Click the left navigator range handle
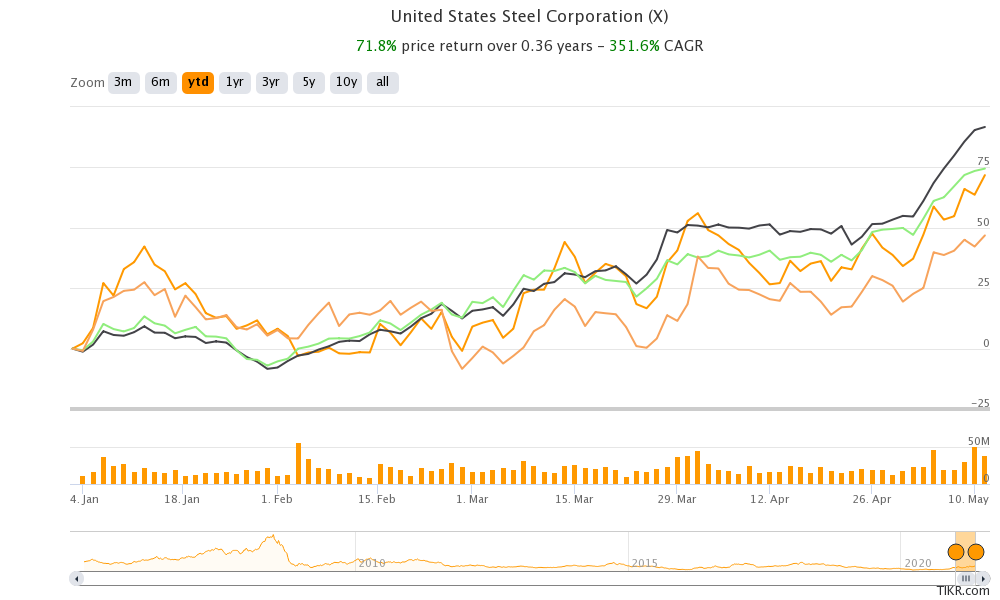This screenshot has height=600, width=1000. (x=956, y=551)
